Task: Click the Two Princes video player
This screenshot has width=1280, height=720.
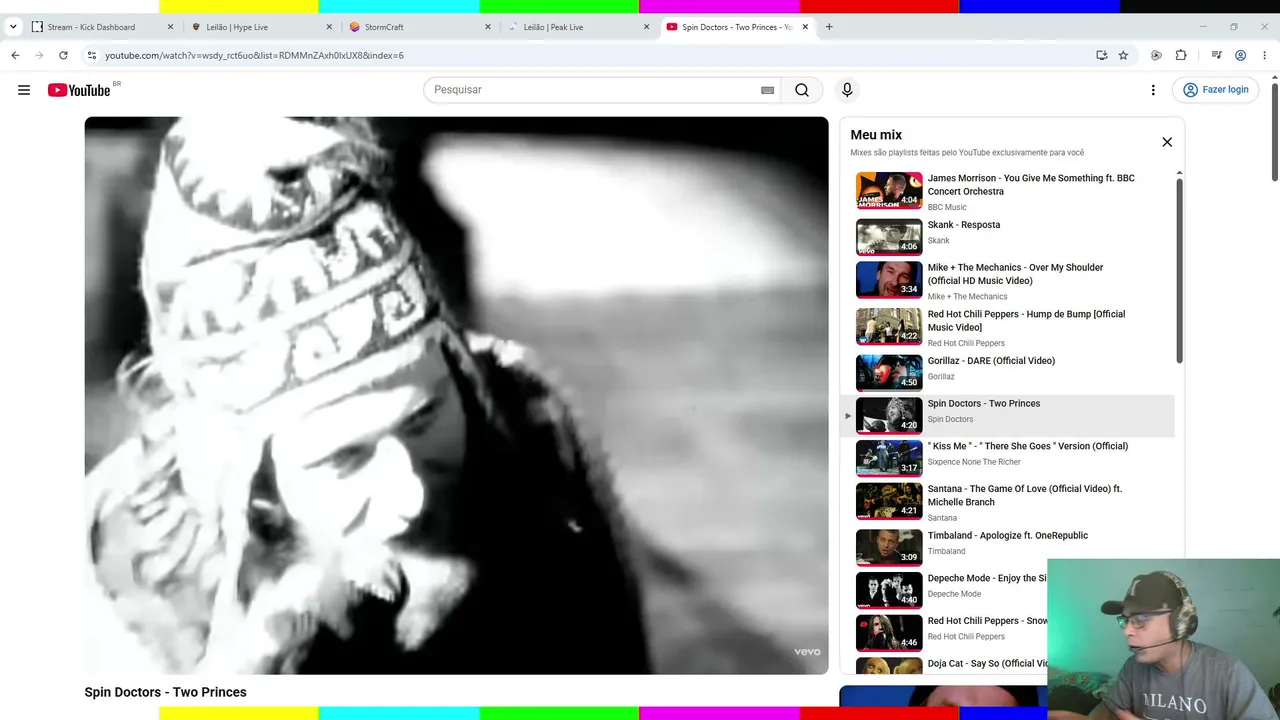Action: point(456,395)
